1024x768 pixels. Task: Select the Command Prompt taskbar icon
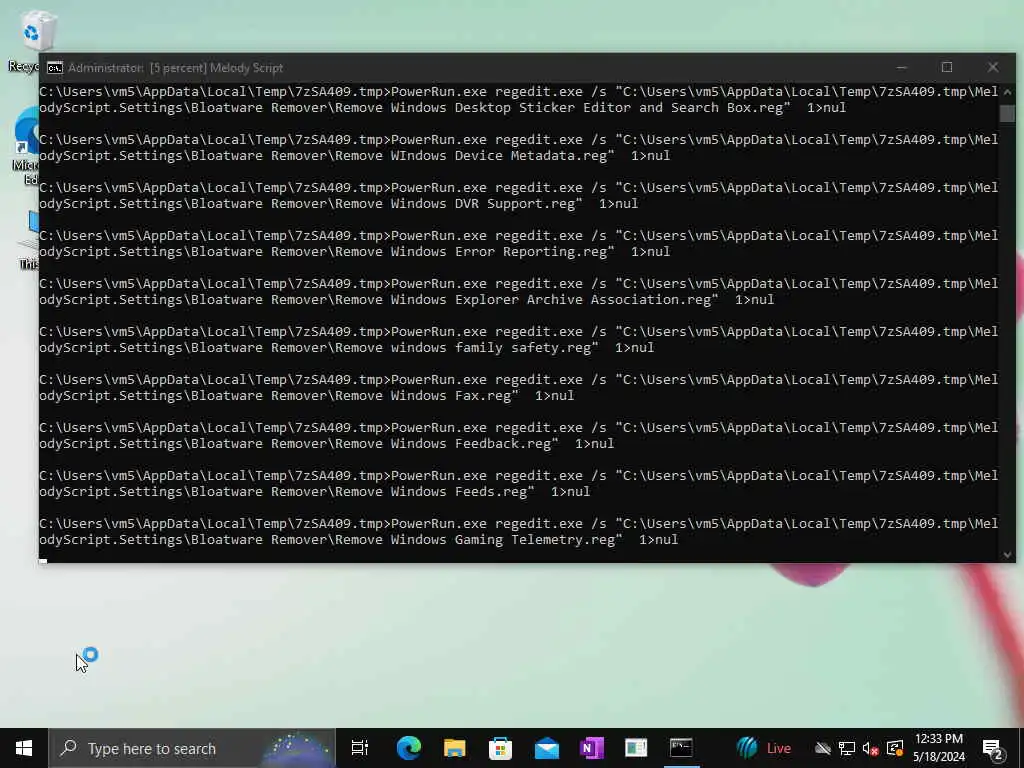pyautogui.click(x=681, y=748)
